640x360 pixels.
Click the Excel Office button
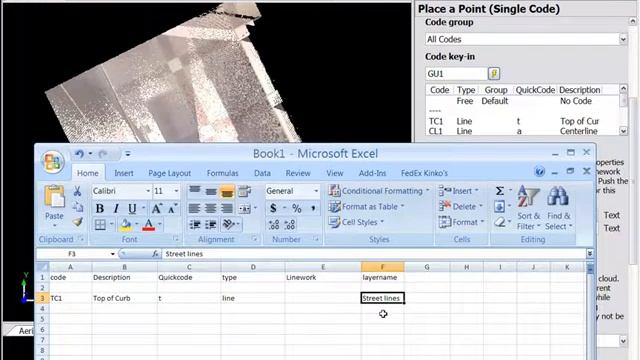click(x=52, y=162)
